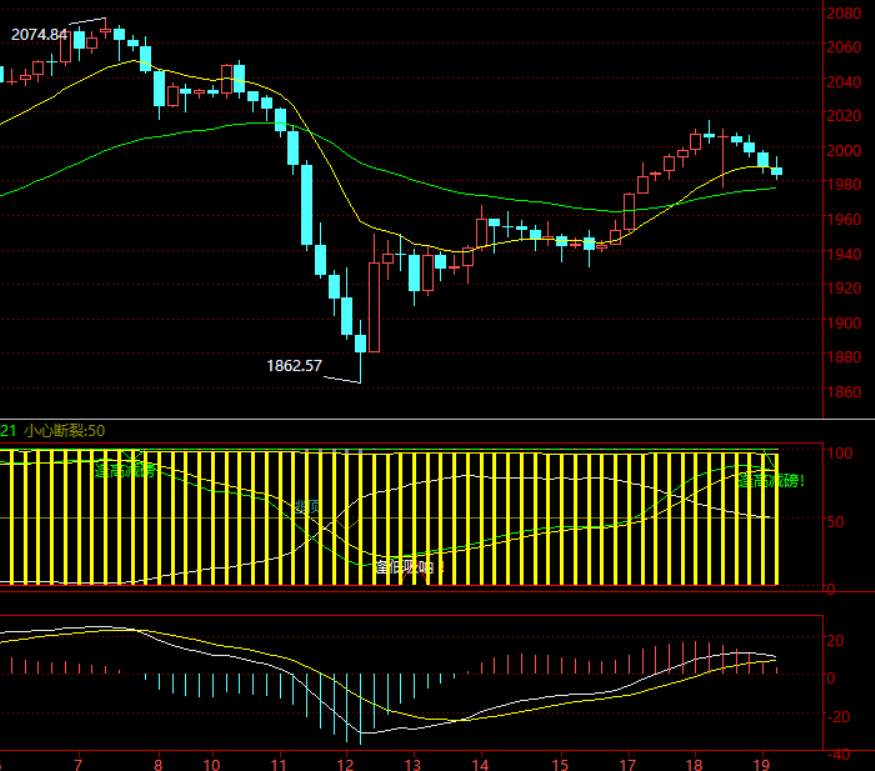The image size is (875, 771).
Task: Click date 19 on the time axis
Action: [762, 764]
